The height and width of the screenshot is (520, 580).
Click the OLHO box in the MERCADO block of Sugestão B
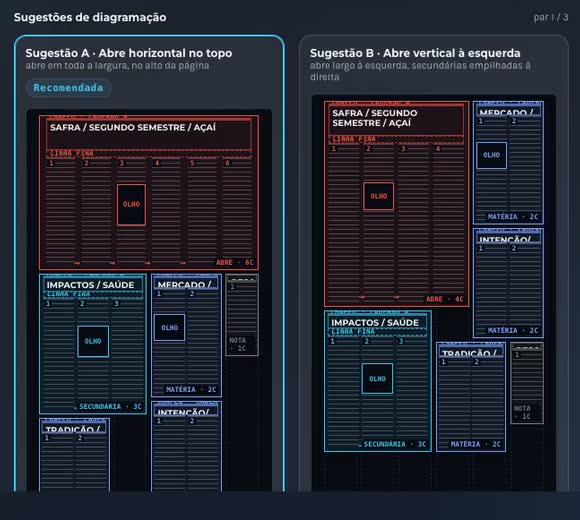pyautogui.click(x=491, y=155)
